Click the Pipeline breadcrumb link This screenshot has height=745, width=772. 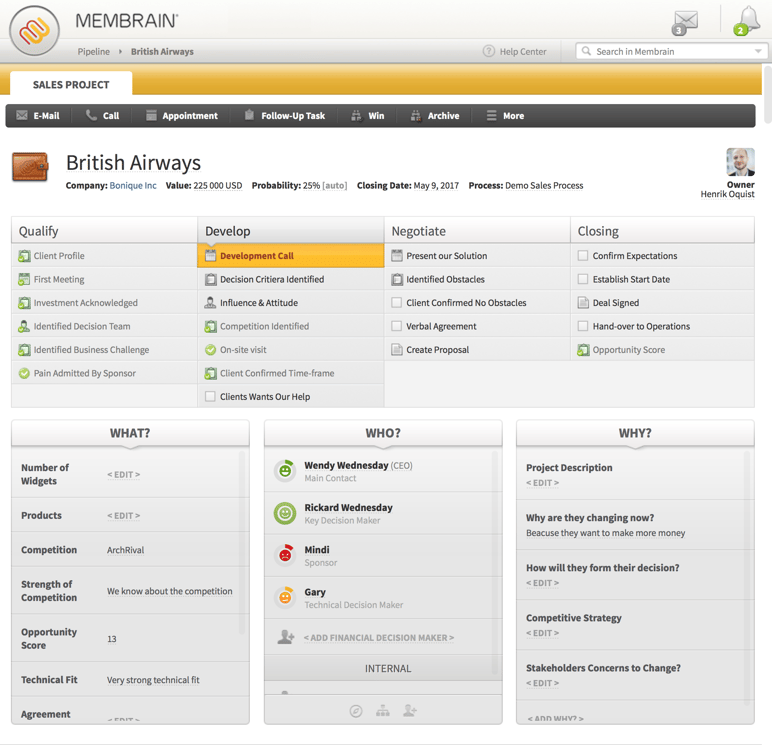pyautogui.click(x=94, y=51)
